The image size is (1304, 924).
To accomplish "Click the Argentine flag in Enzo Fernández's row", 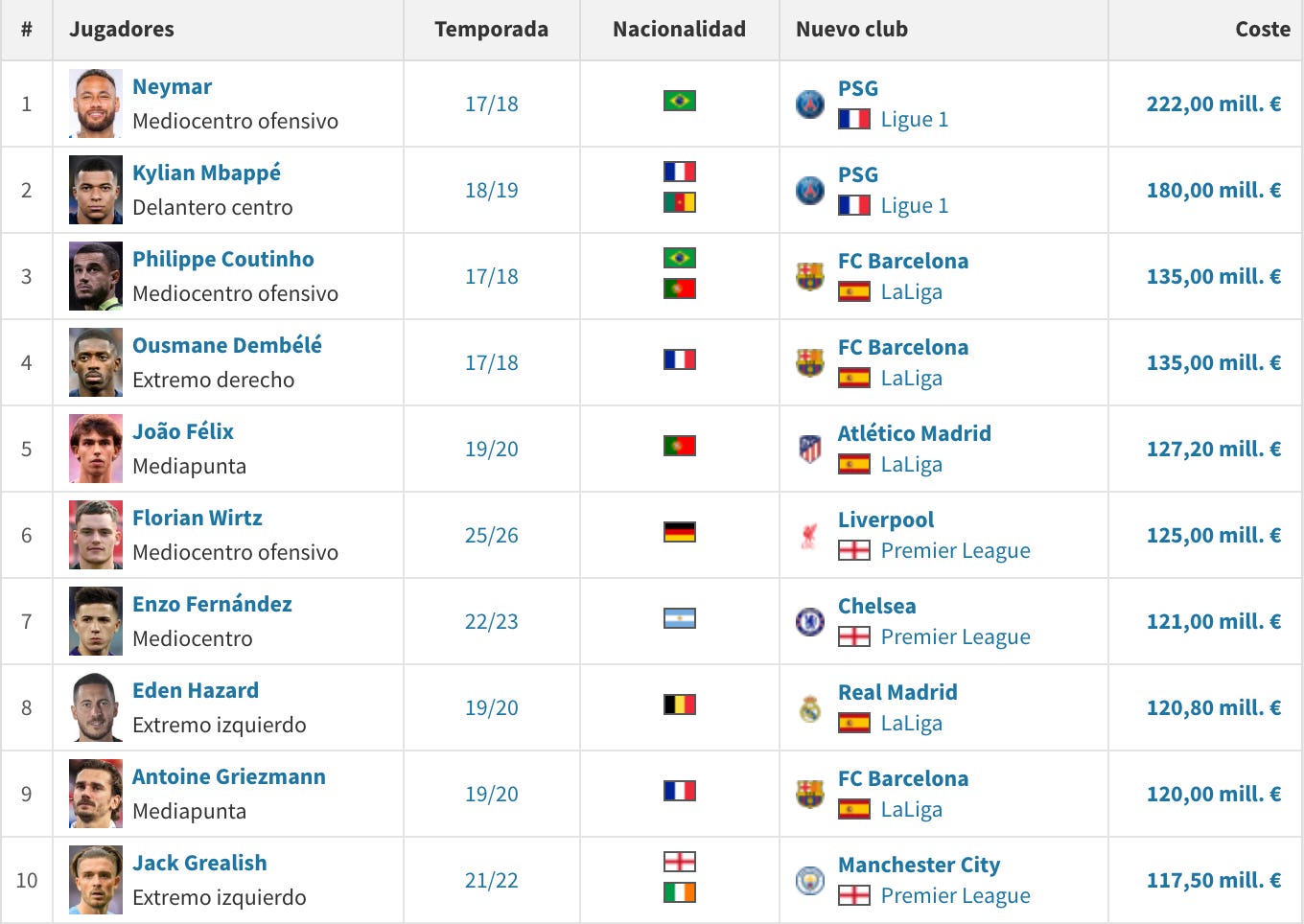I will (x=680, y=618).
